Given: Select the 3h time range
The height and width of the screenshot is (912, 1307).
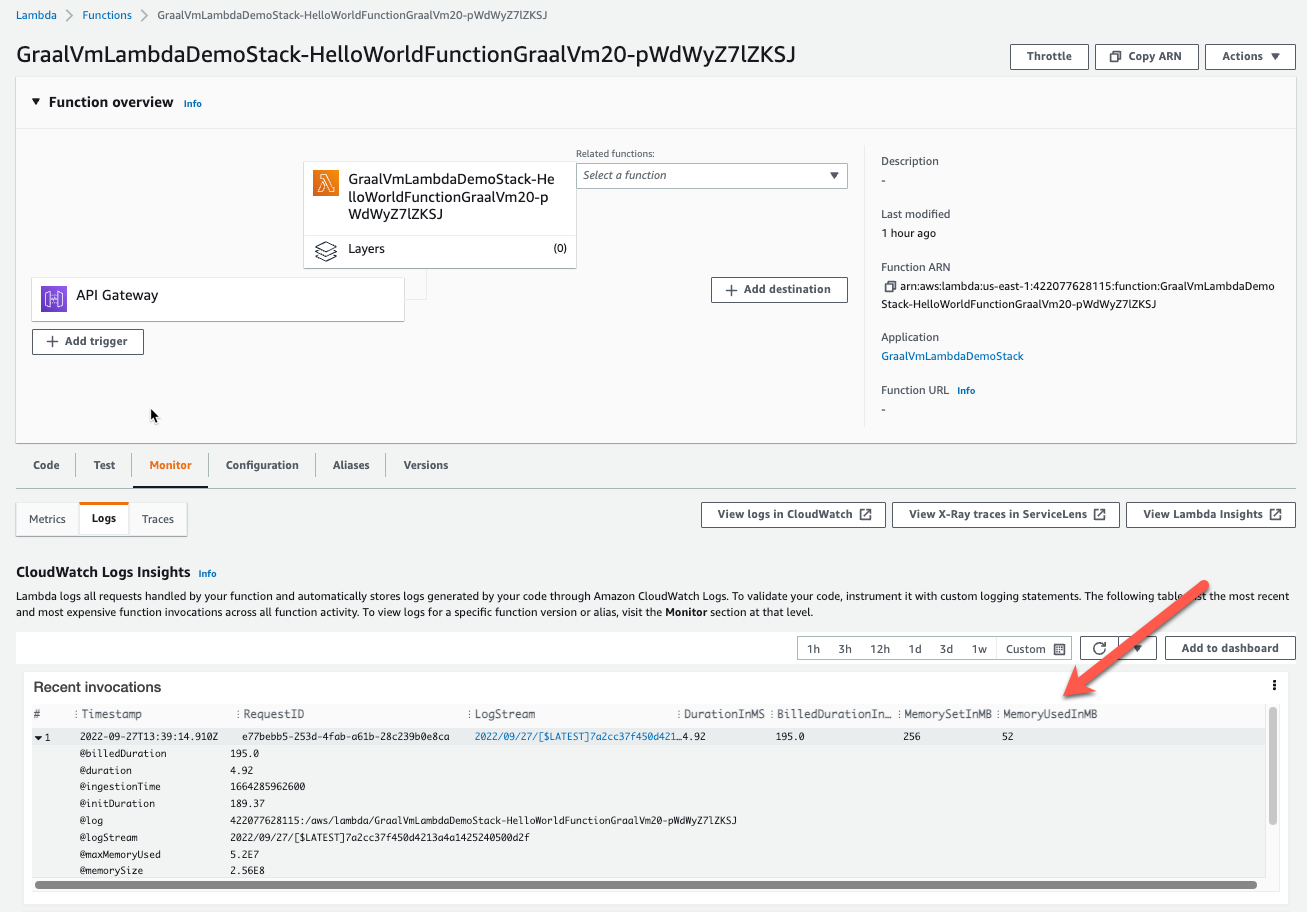Looking at the screenshot, I should (x=845, y=649).
